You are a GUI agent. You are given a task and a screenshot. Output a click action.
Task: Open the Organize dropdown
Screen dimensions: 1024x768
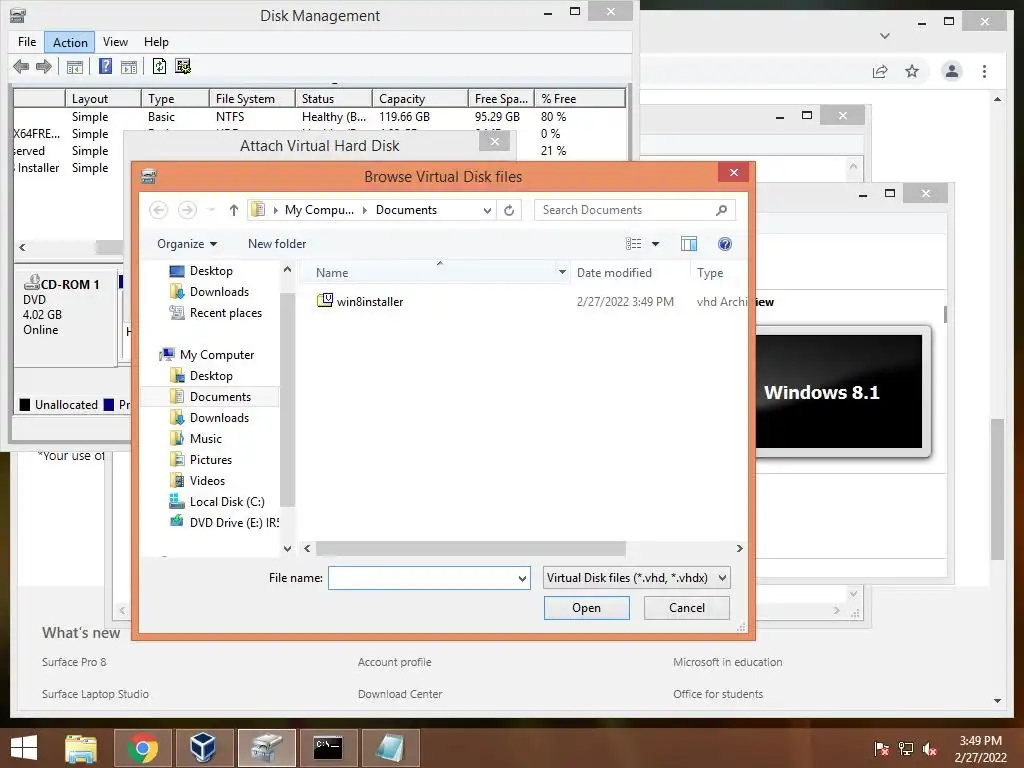coord(187,244)
